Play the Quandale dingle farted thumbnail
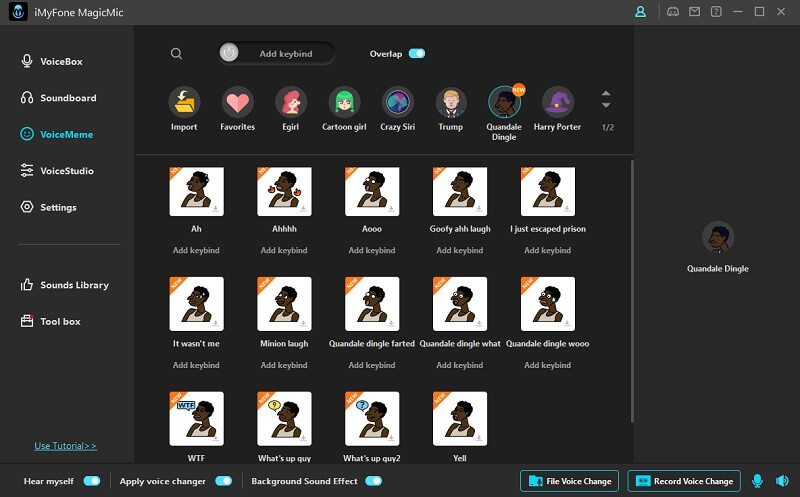800x497 pixels. coord(372,304)
